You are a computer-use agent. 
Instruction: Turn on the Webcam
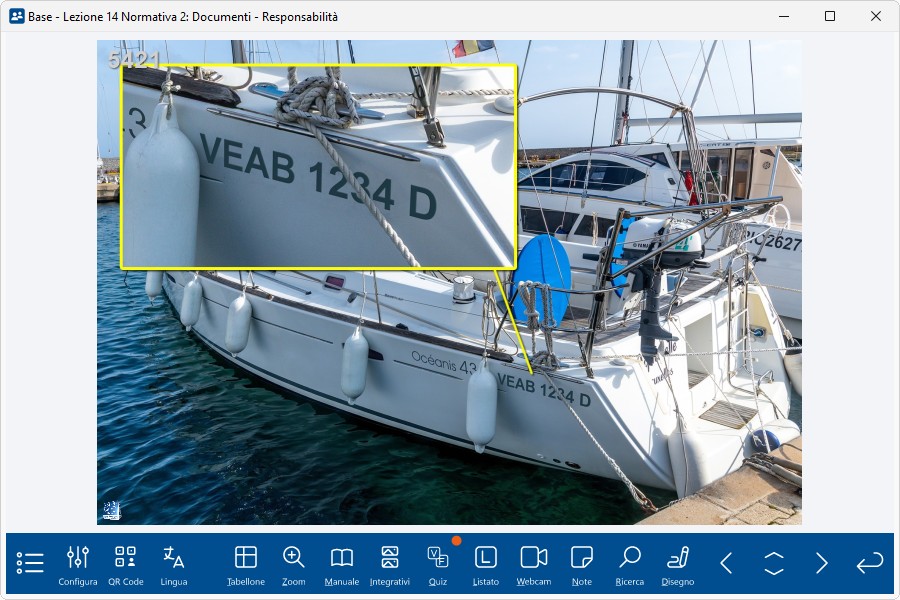pos(534,564)
